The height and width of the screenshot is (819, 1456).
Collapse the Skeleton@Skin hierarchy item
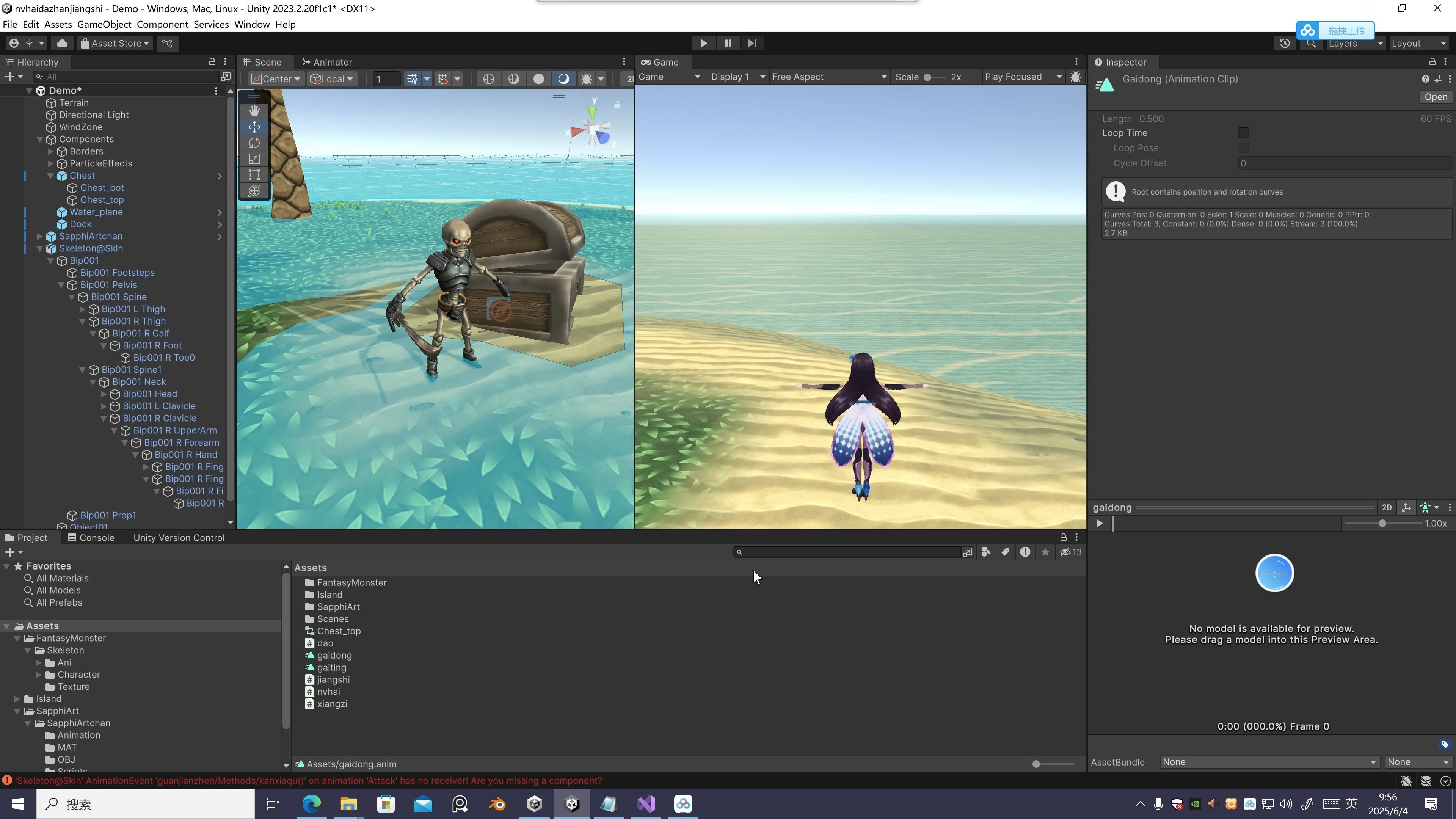coord(40,249)
